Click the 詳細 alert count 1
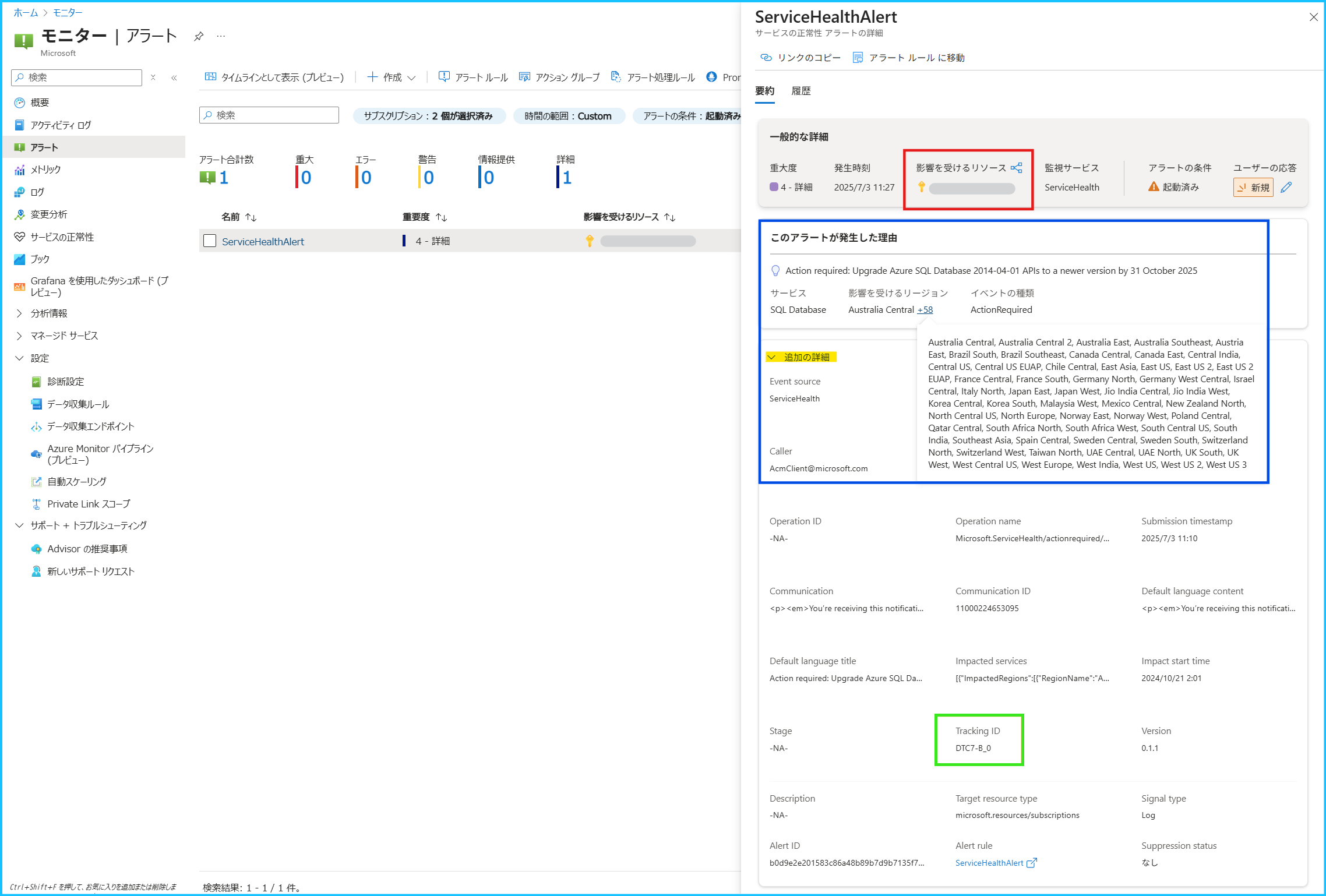Screen dimensions: 1326x896 coord(567,177)
